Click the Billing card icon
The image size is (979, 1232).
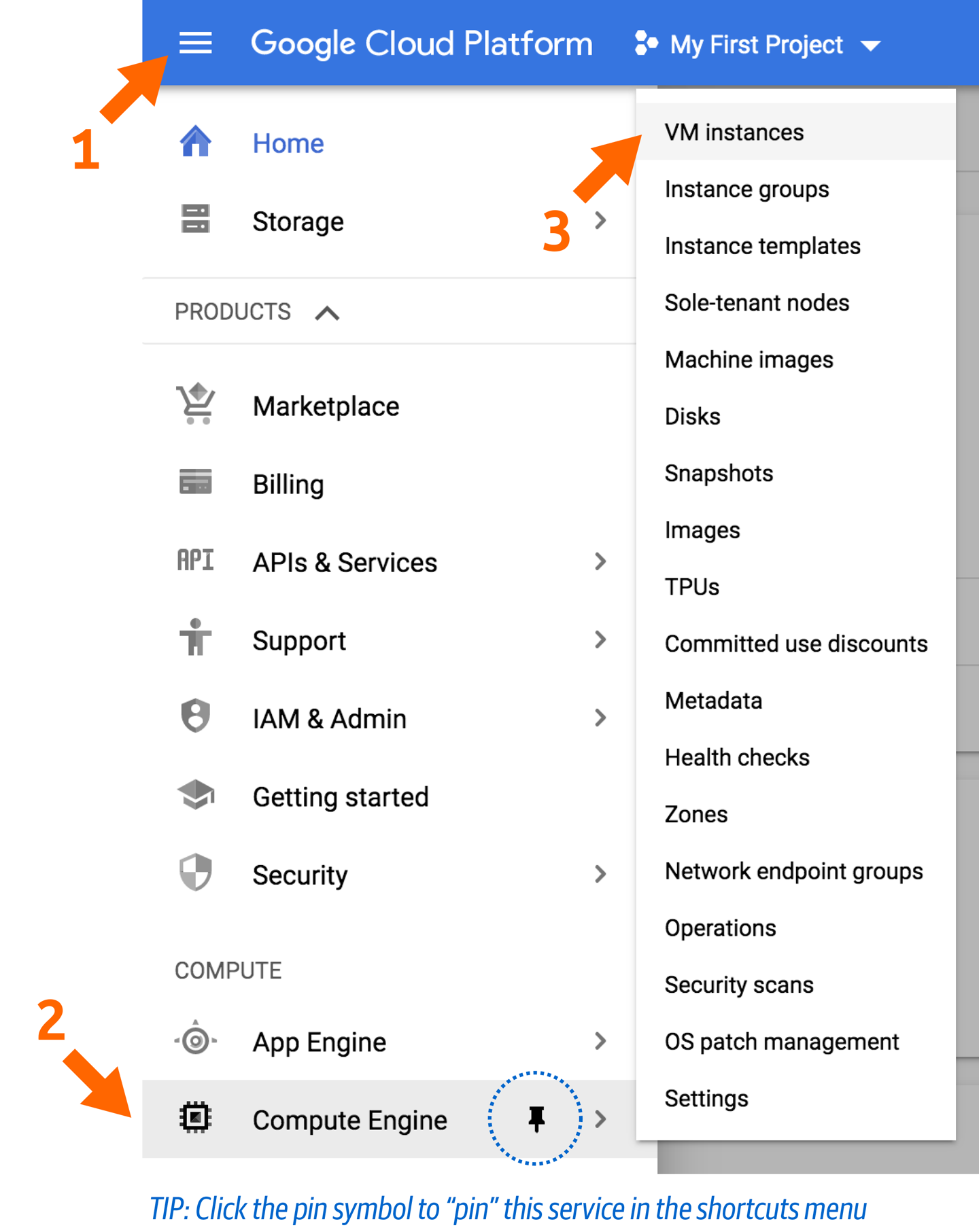tap(195, 481)
